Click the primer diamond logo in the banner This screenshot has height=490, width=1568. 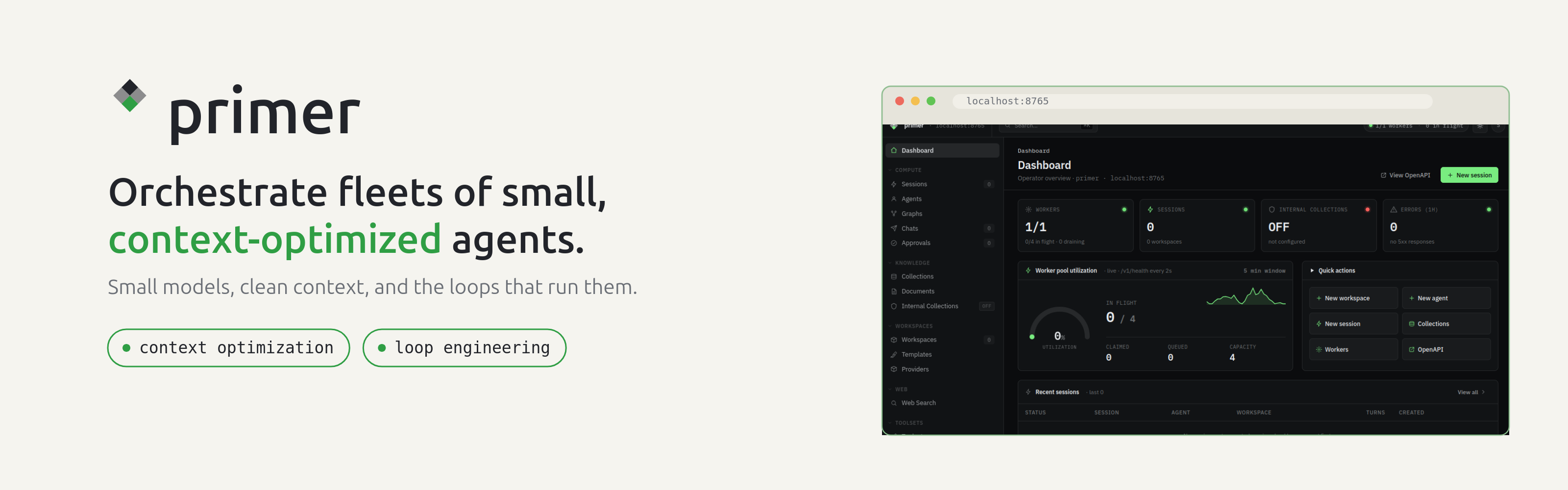pyautogui.click(x=130, y=96)
